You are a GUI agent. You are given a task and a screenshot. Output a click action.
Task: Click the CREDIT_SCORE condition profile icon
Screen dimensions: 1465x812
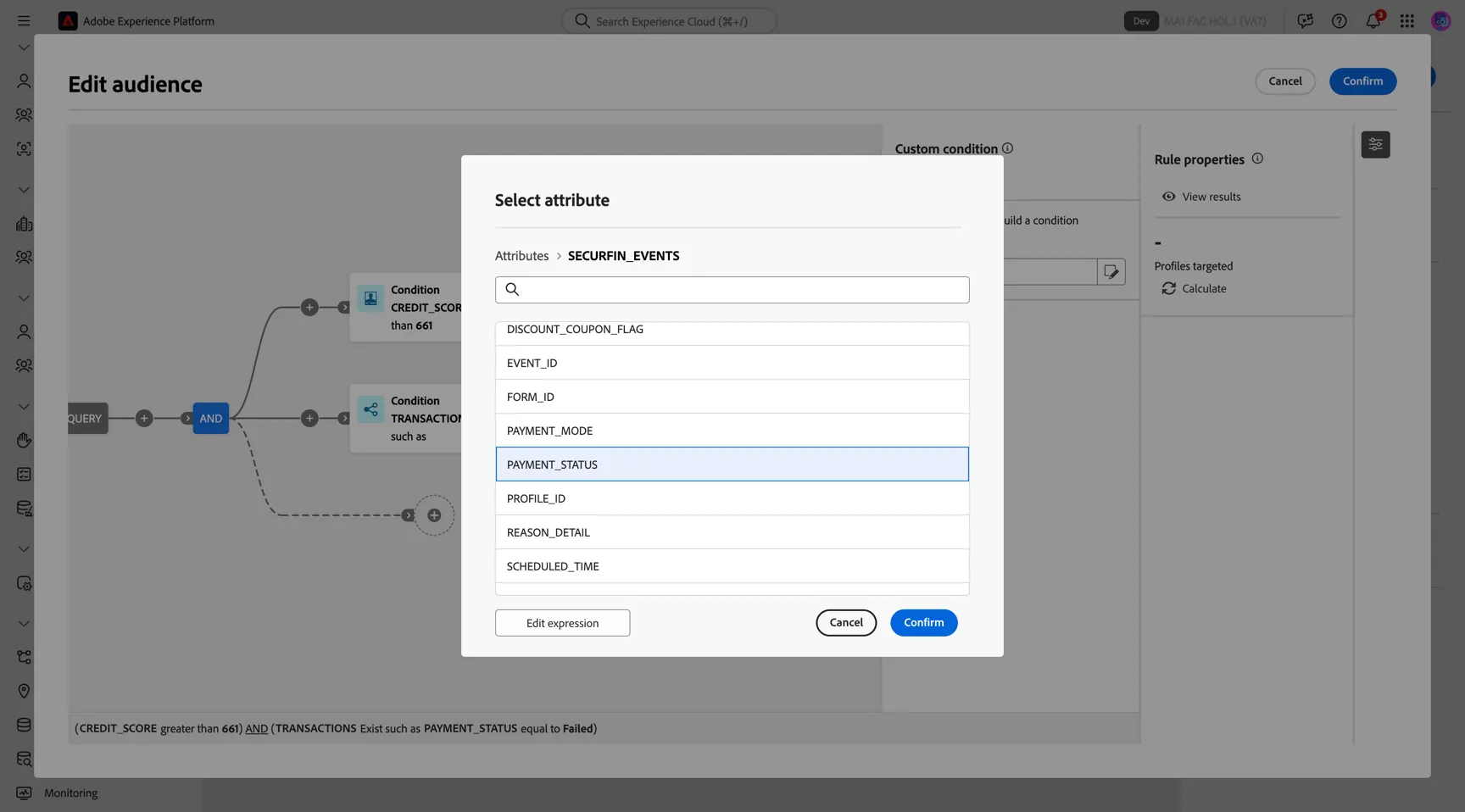pos(370,298)
